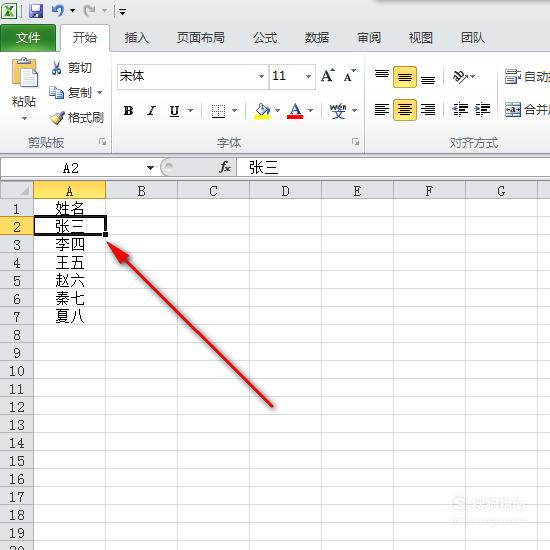Open the borders dropdown arrow
This screenshot has height=550, width=550.
235,110
